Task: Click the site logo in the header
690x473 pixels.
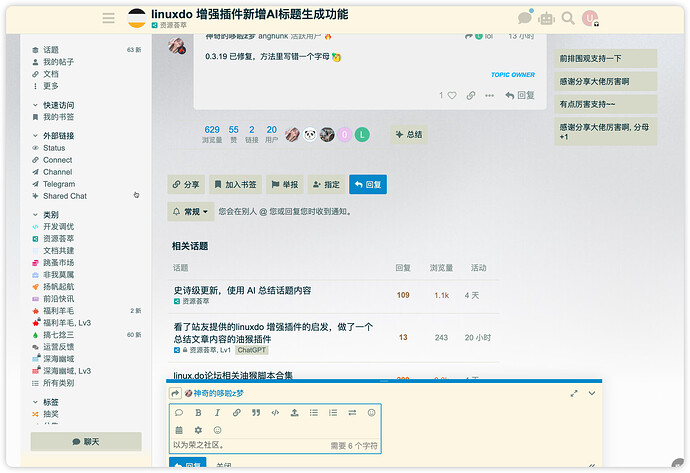Action: tap(136, 18)
